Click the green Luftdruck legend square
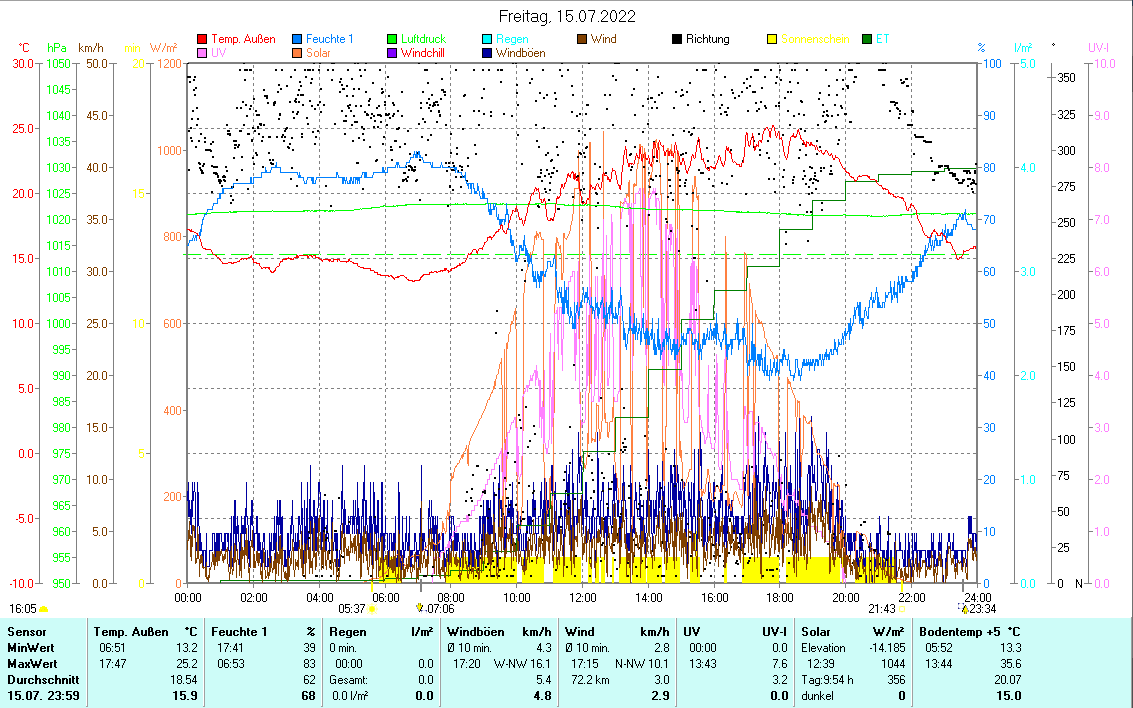This screenshot has width=1133, height=708. pyautogui.click(x=392, y=40)
